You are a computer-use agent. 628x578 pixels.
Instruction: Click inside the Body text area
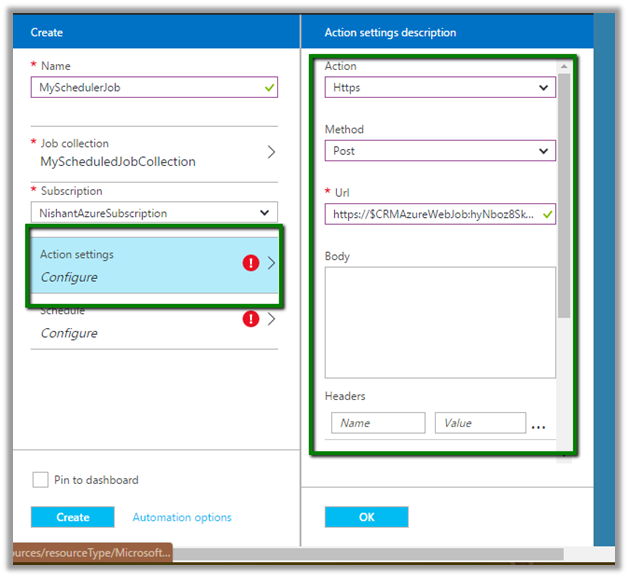coord(440,322)
